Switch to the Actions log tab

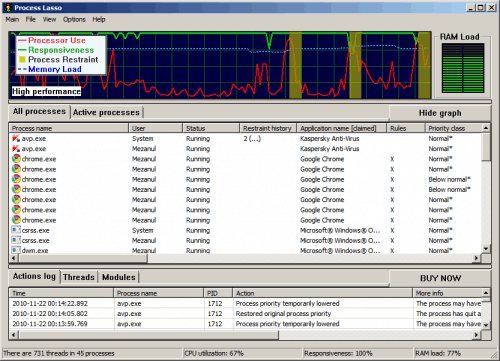pos(34,276)
